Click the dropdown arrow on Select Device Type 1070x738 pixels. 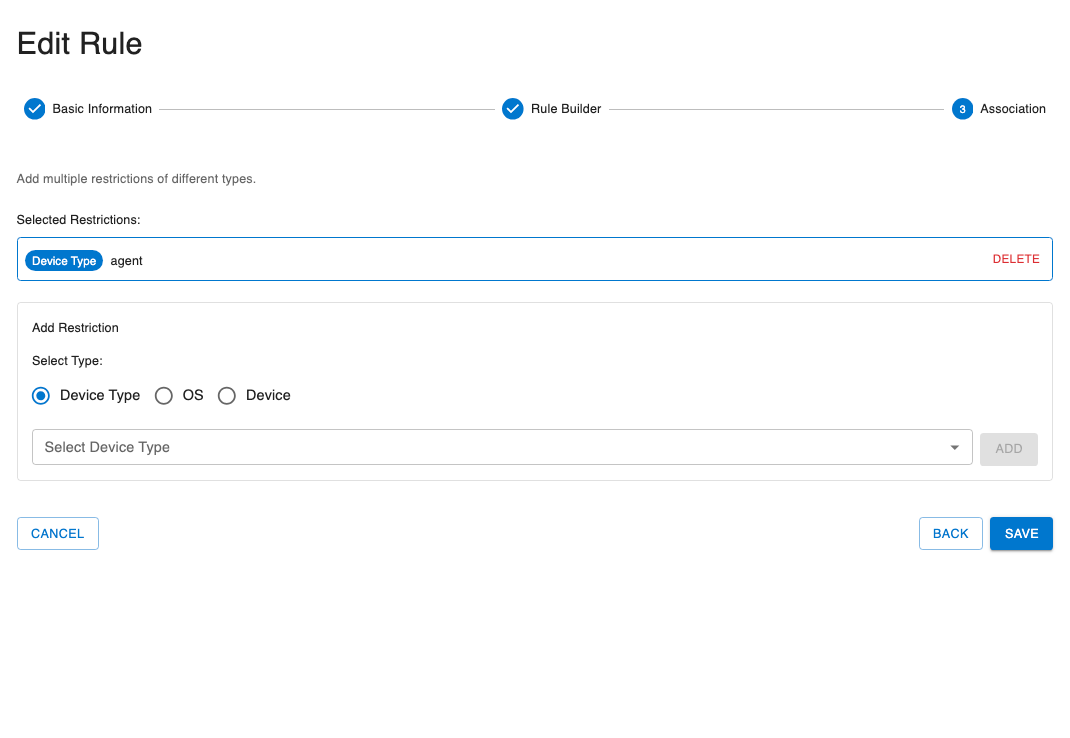955,447
